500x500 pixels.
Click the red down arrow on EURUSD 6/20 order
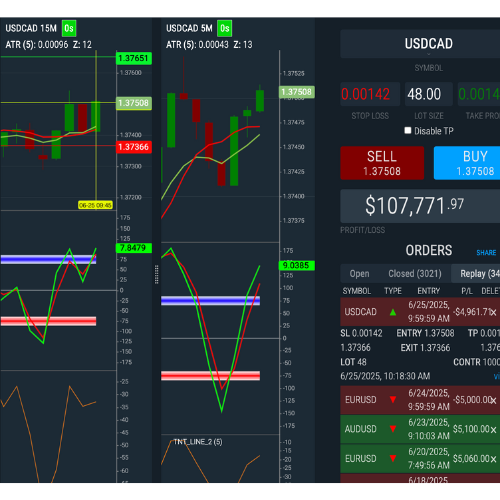click(393, 458)
